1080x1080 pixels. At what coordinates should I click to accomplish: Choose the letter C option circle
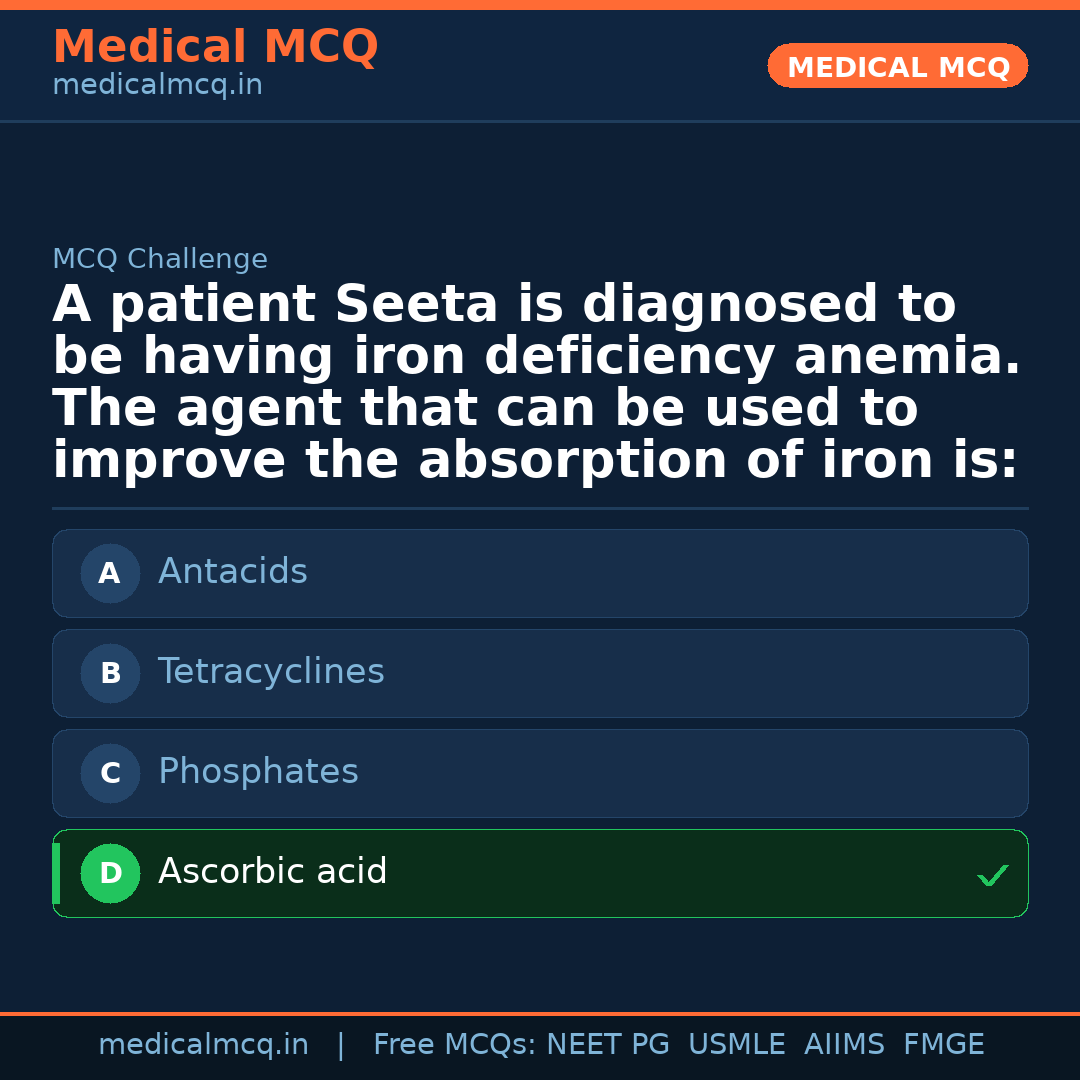pos(110,773)
